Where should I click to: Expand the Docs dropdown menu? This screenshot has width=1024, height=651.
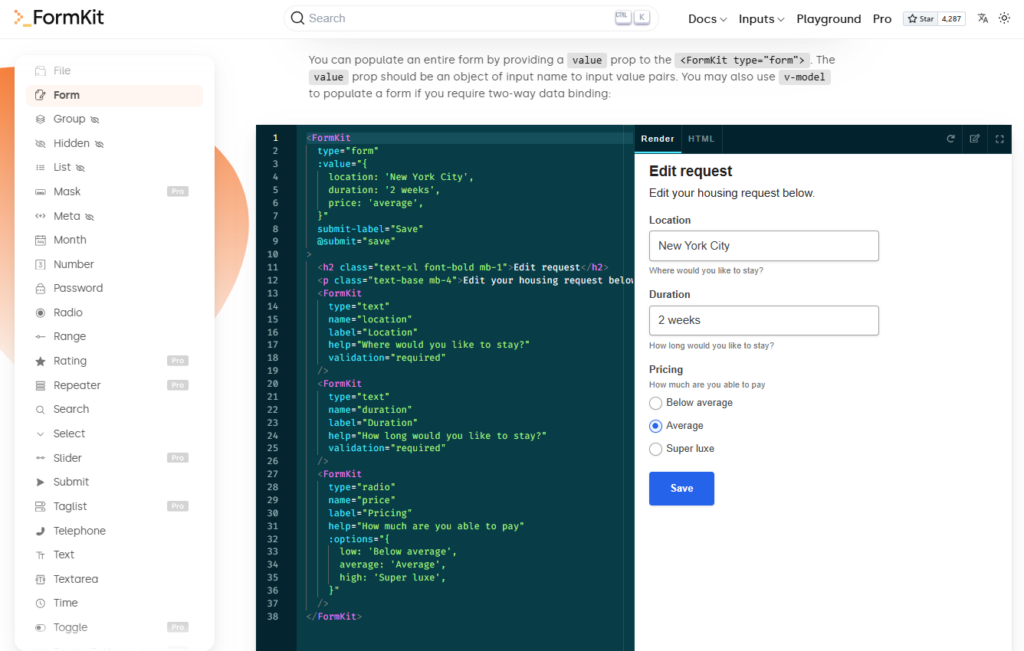707,19
